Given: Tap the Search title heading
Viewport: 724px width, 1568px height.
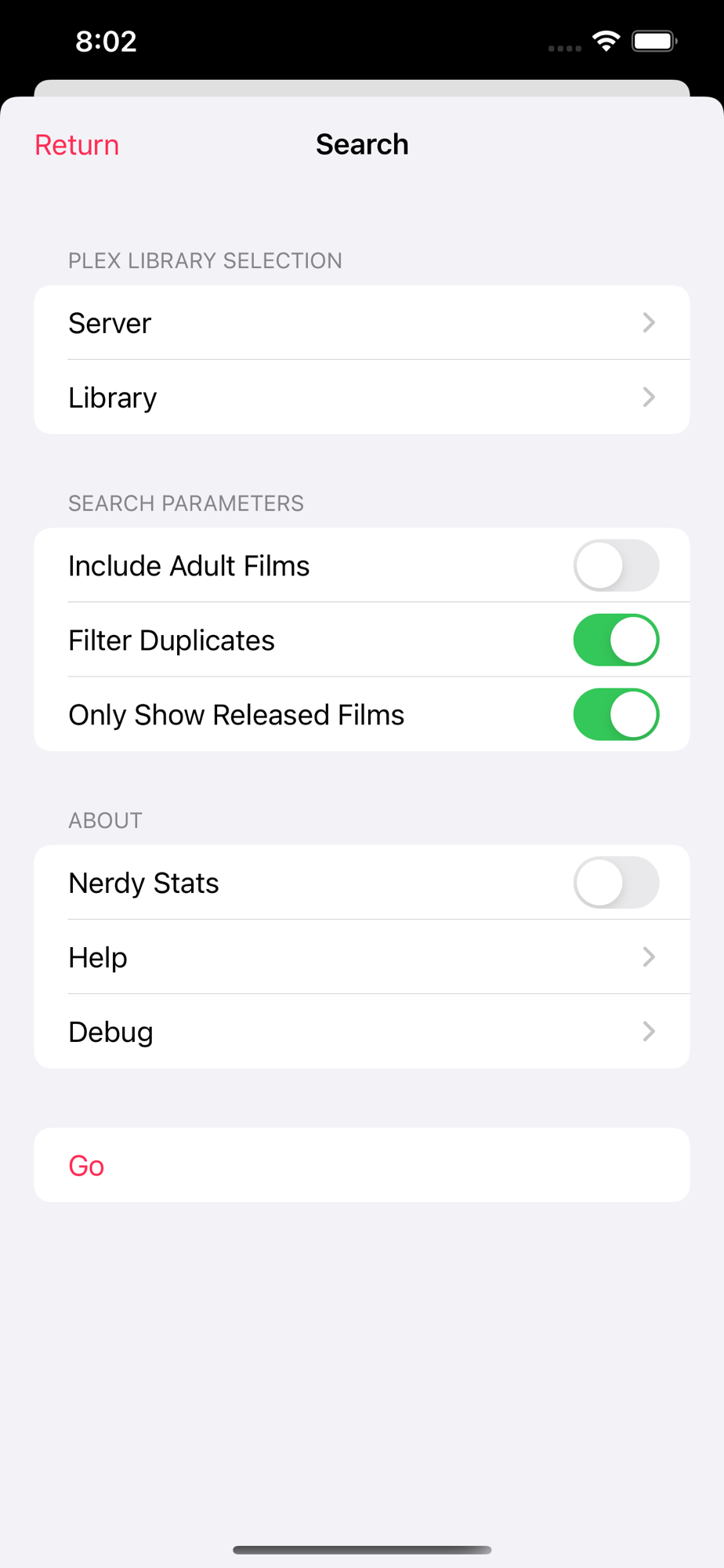Looking at the screenshot, I should (x=362, y=145).
